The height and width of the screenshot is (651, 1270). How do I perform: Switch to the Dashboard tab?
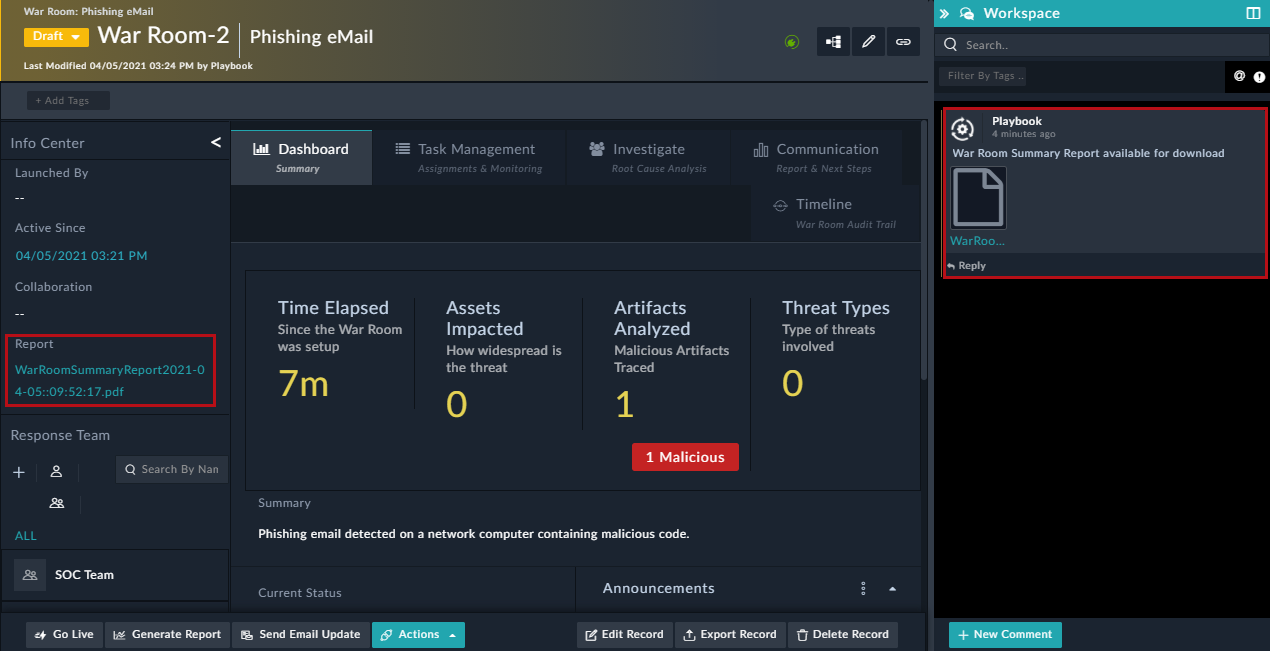tap(301, 157)
